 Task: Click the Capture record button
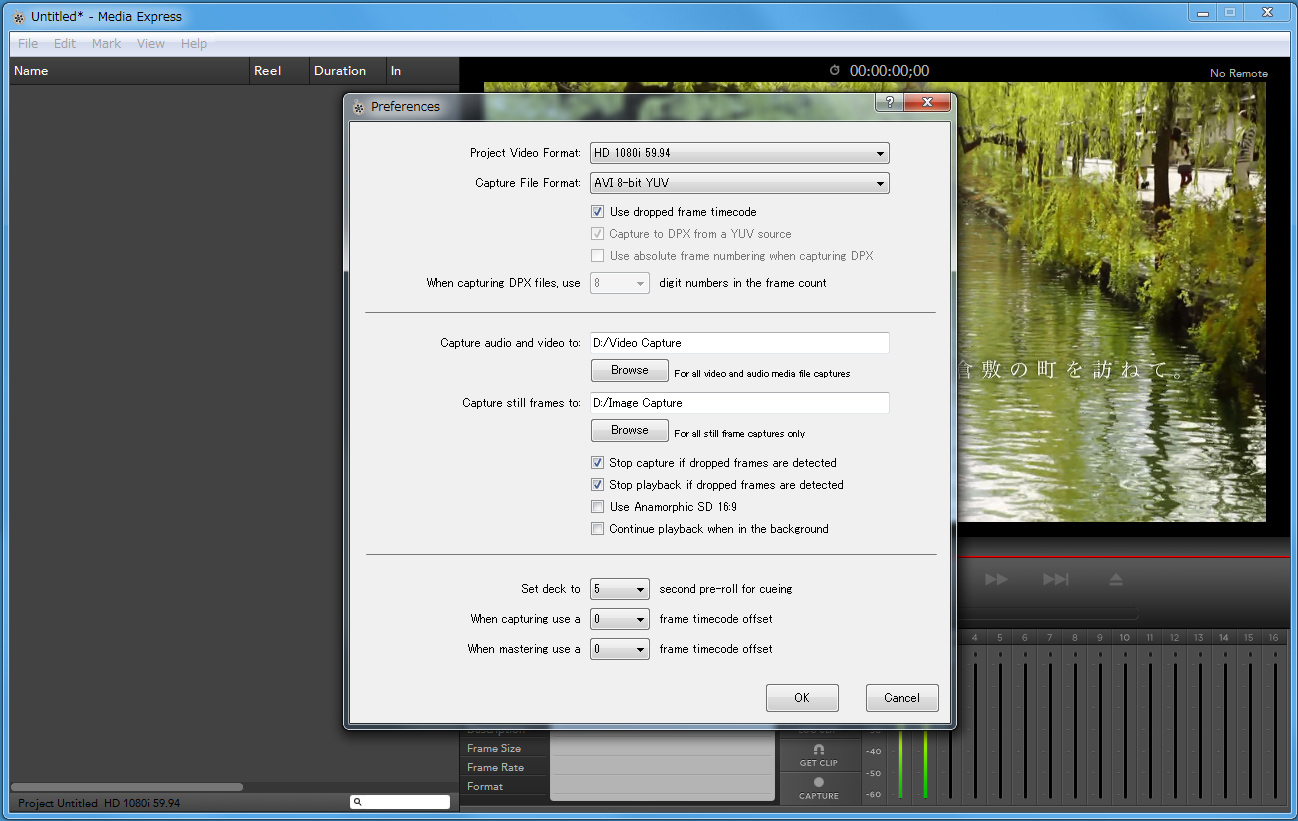818,783
